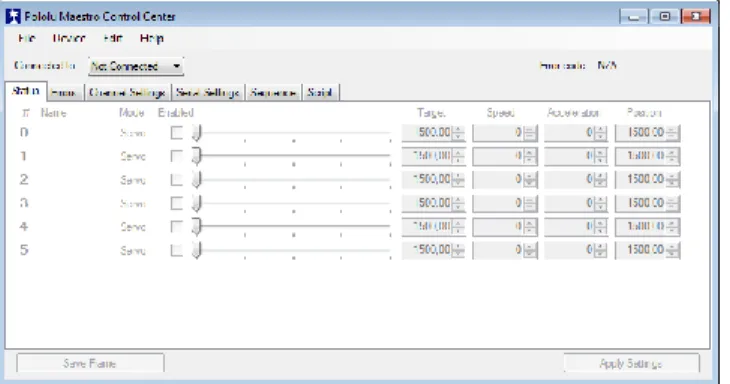Click channel 3 Position spinner arrows
The image size is (730, 384).
click(672, 203)
